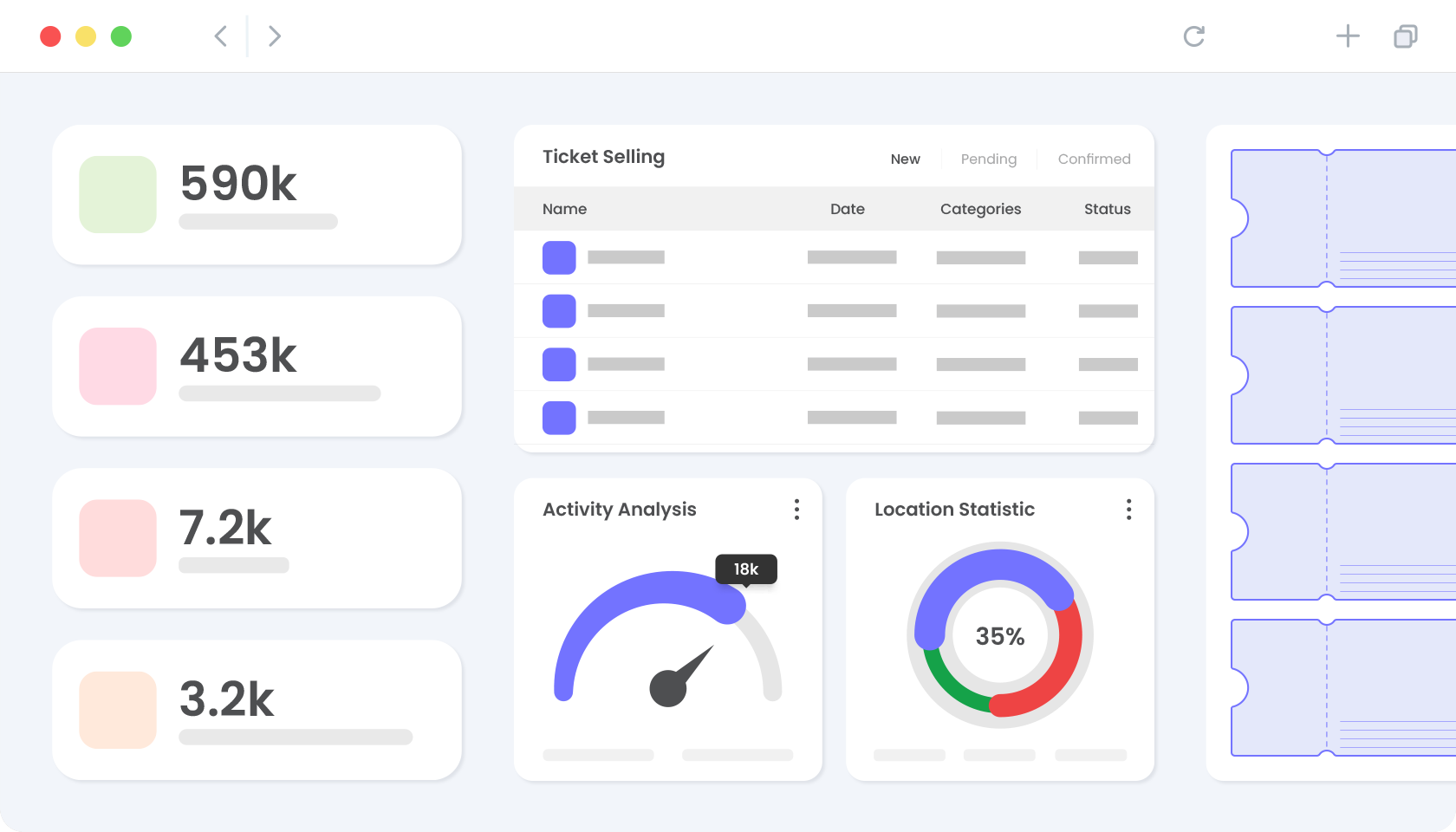This screenshot has width=1456, height=832.
Task: Open the 7.2k statistic card
Action: pos(257,538)
